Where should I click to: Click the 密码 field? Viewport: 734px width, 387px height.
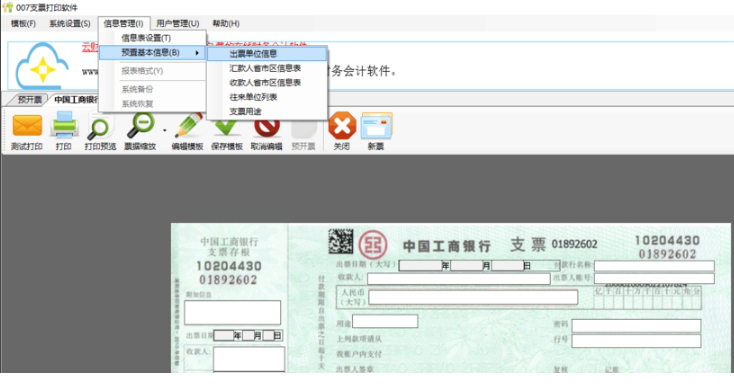pyautogui.click(x=636, y=326)
